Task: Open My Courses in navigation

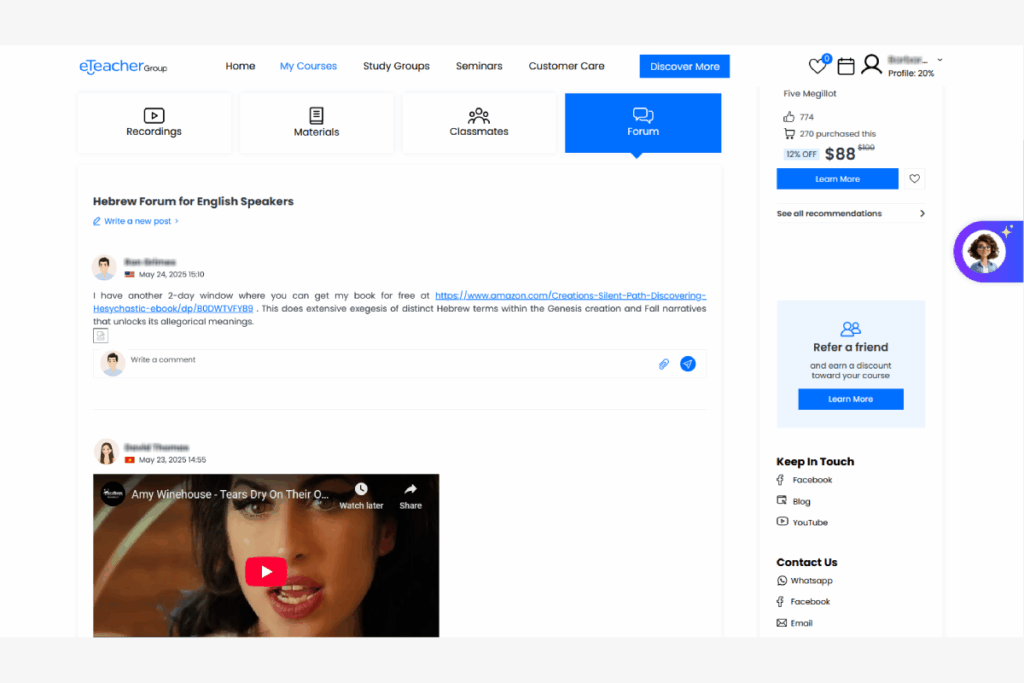Action: [308, 66]
